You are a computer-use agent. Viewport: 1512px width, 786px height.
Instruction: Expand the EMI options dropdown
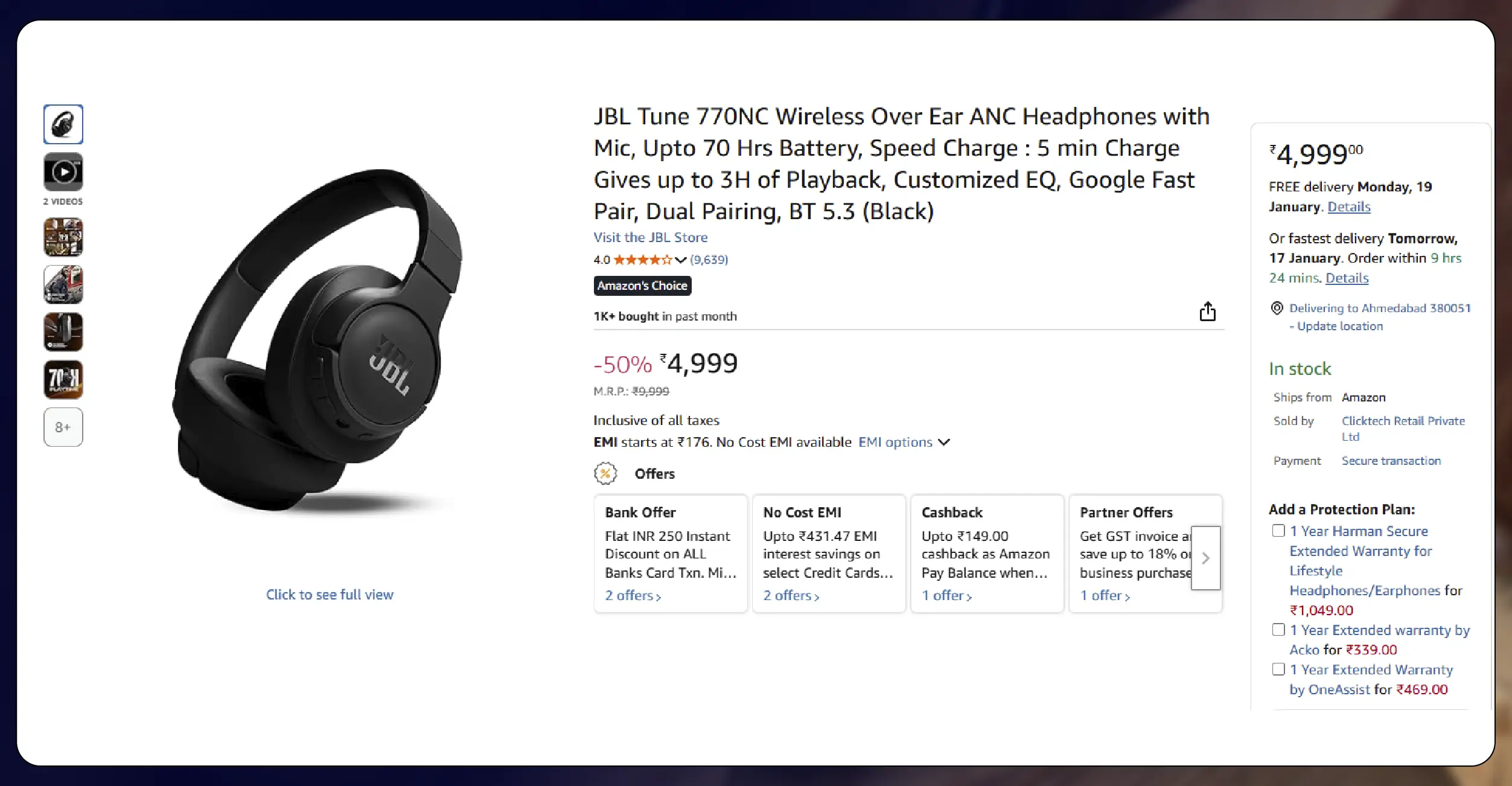[904, 443]
